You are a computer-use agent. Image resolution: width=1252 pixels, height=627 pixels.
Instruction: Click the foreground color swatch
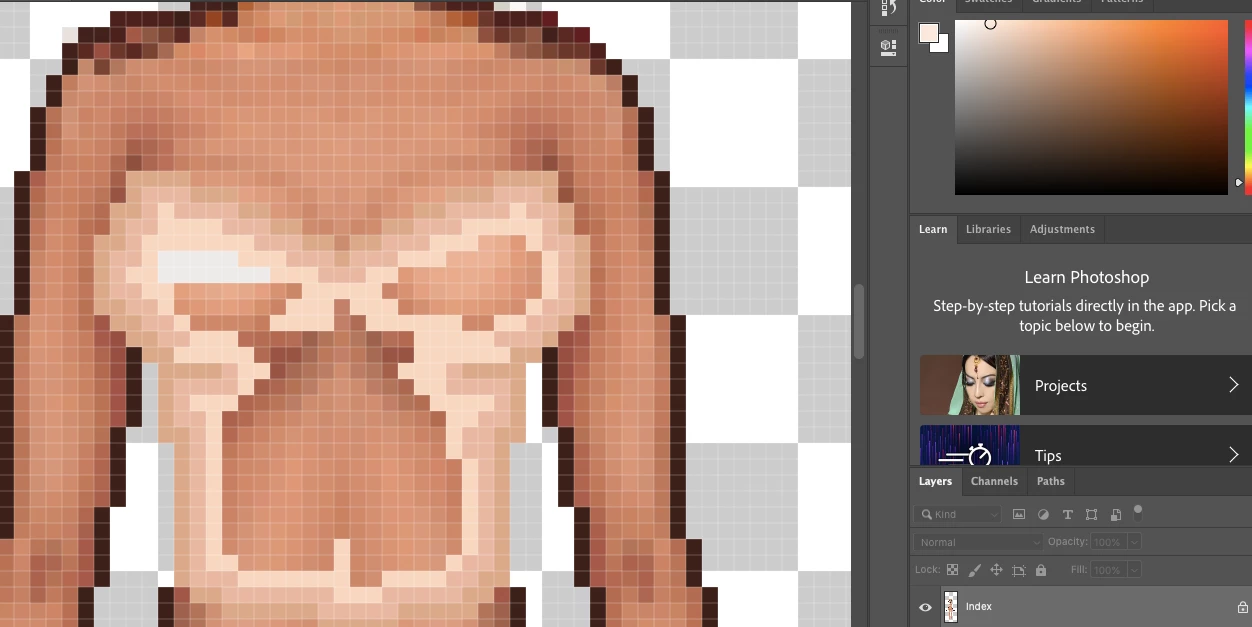click(929, 32)
